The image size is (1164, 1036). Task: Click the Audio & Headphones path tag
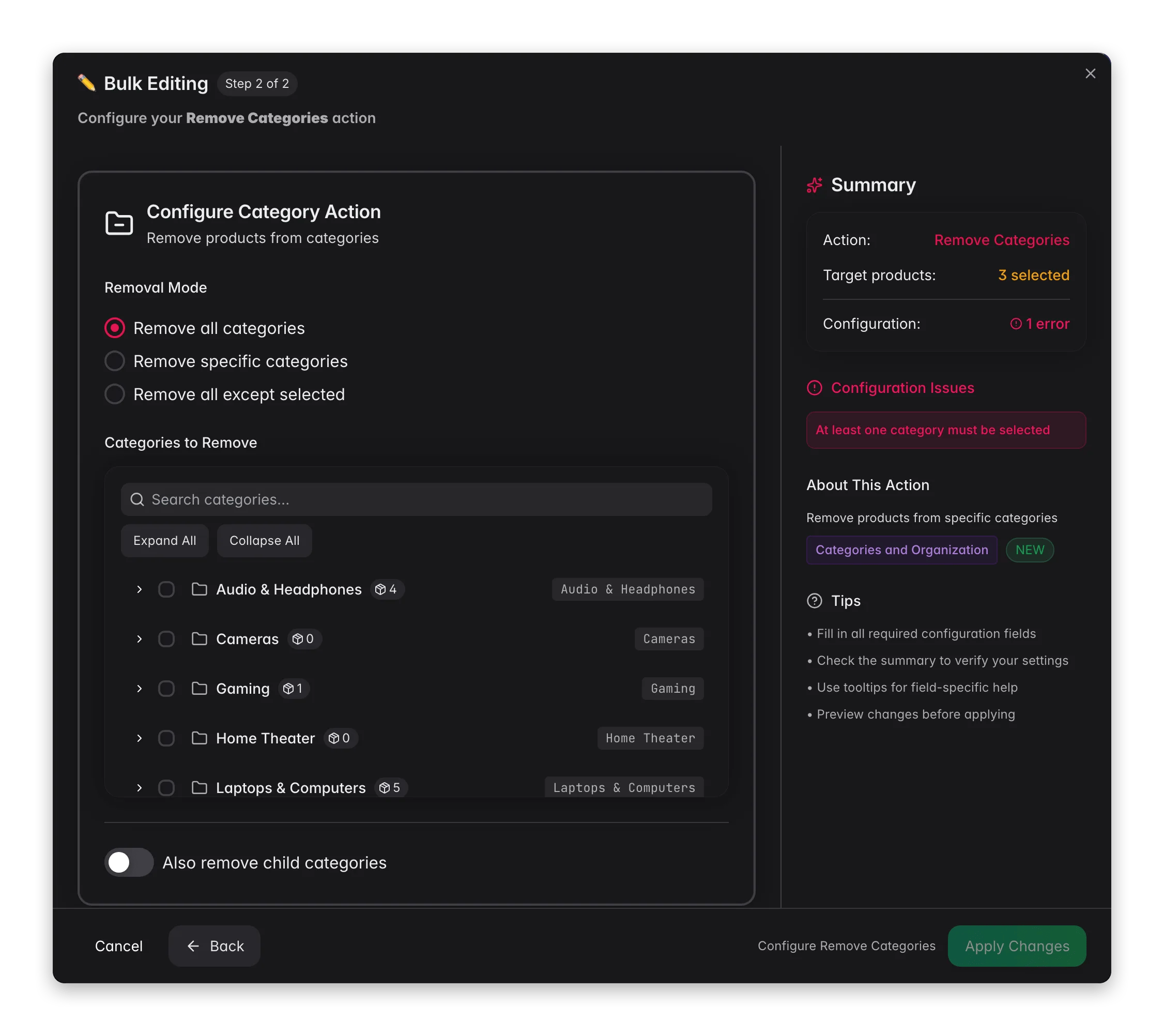(627, 589)
